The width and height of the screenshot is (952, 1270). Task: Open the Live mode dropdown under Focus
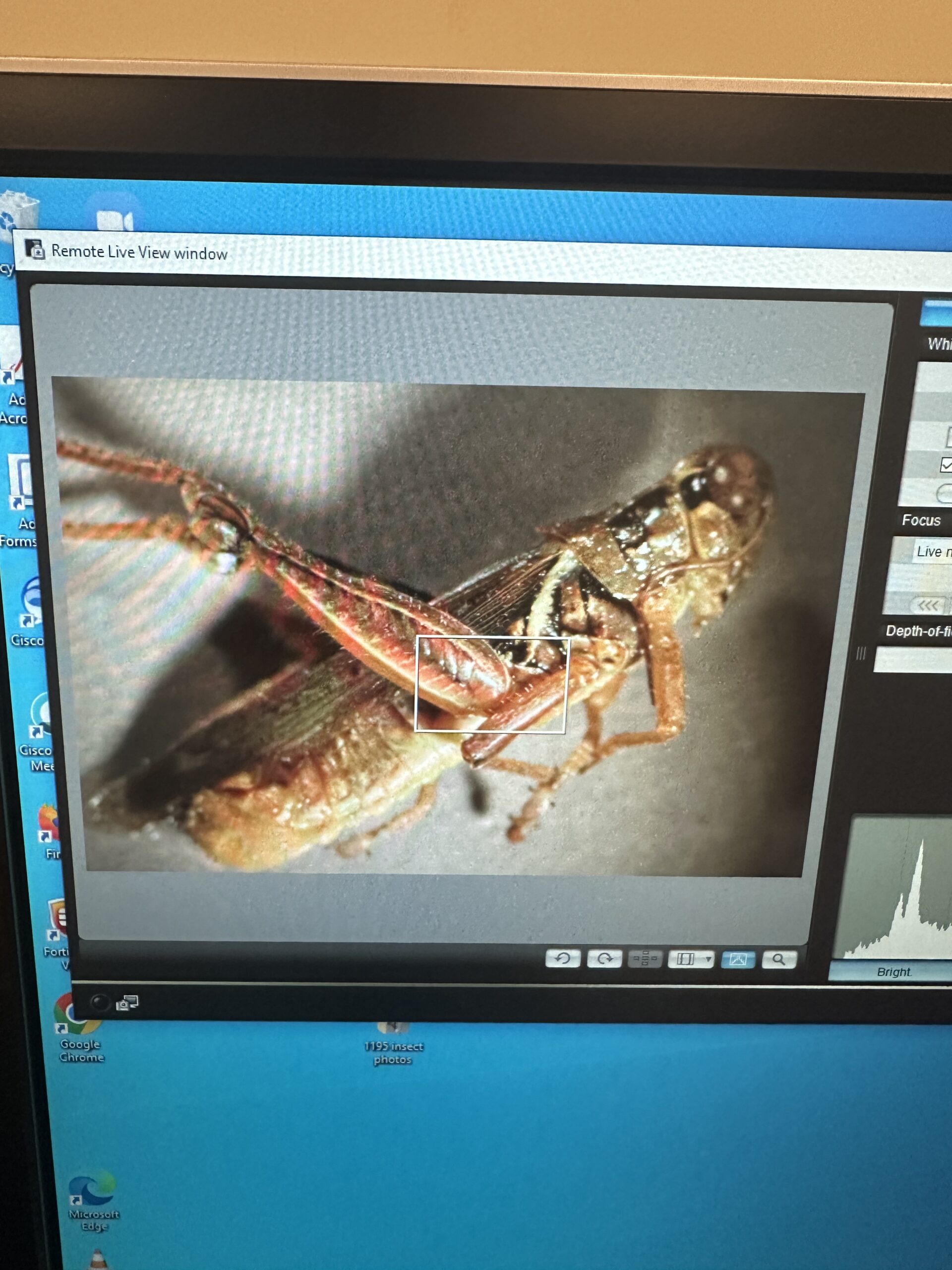coord(933,552)
